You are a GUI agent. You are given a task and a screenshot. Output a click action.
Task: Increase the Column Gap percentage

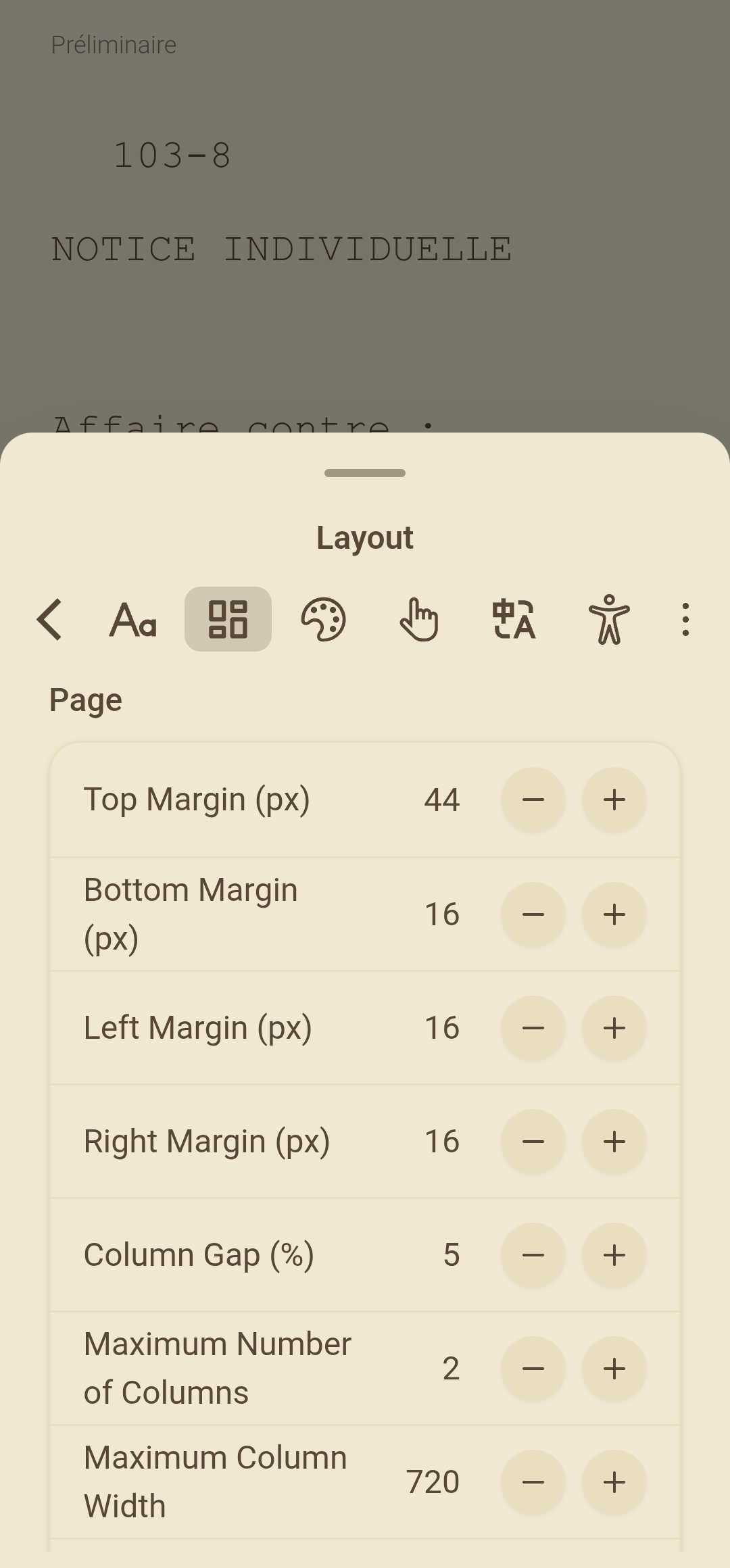[x=614, y=1255]
